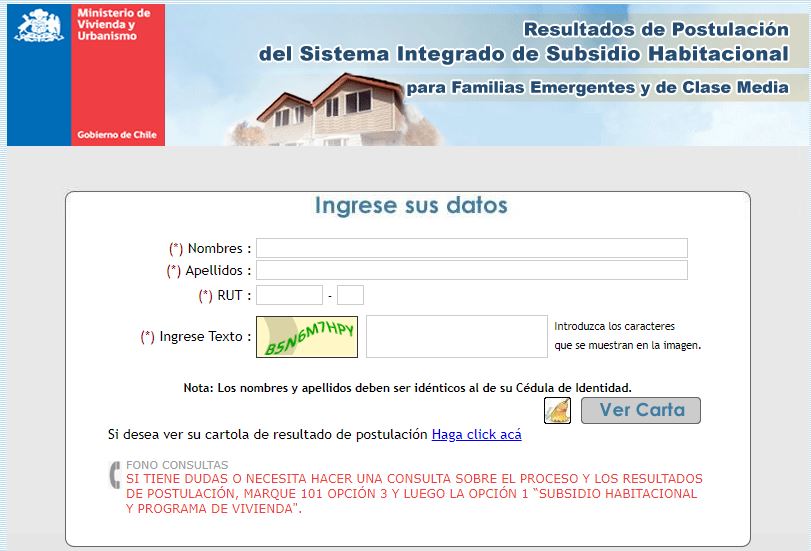The height and width of the screenshot is (551, 811).
Task: Focus the Apellidos text field
Action: coord(471,270)
